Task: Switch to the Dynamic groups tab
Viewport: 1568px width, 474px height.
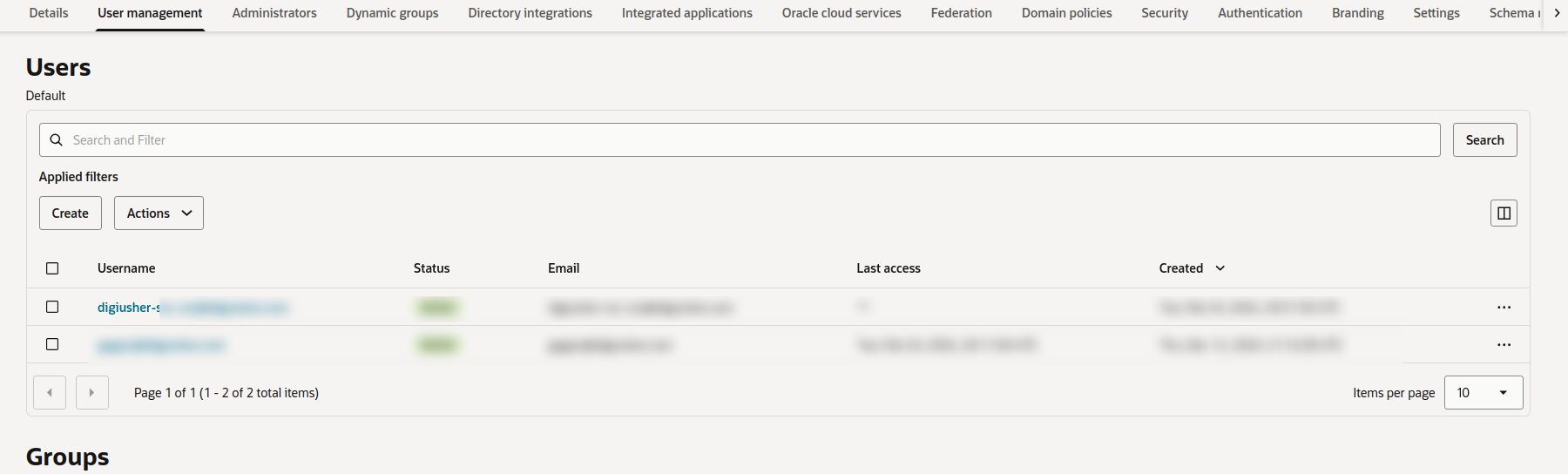Action: [x=392, y=13]
